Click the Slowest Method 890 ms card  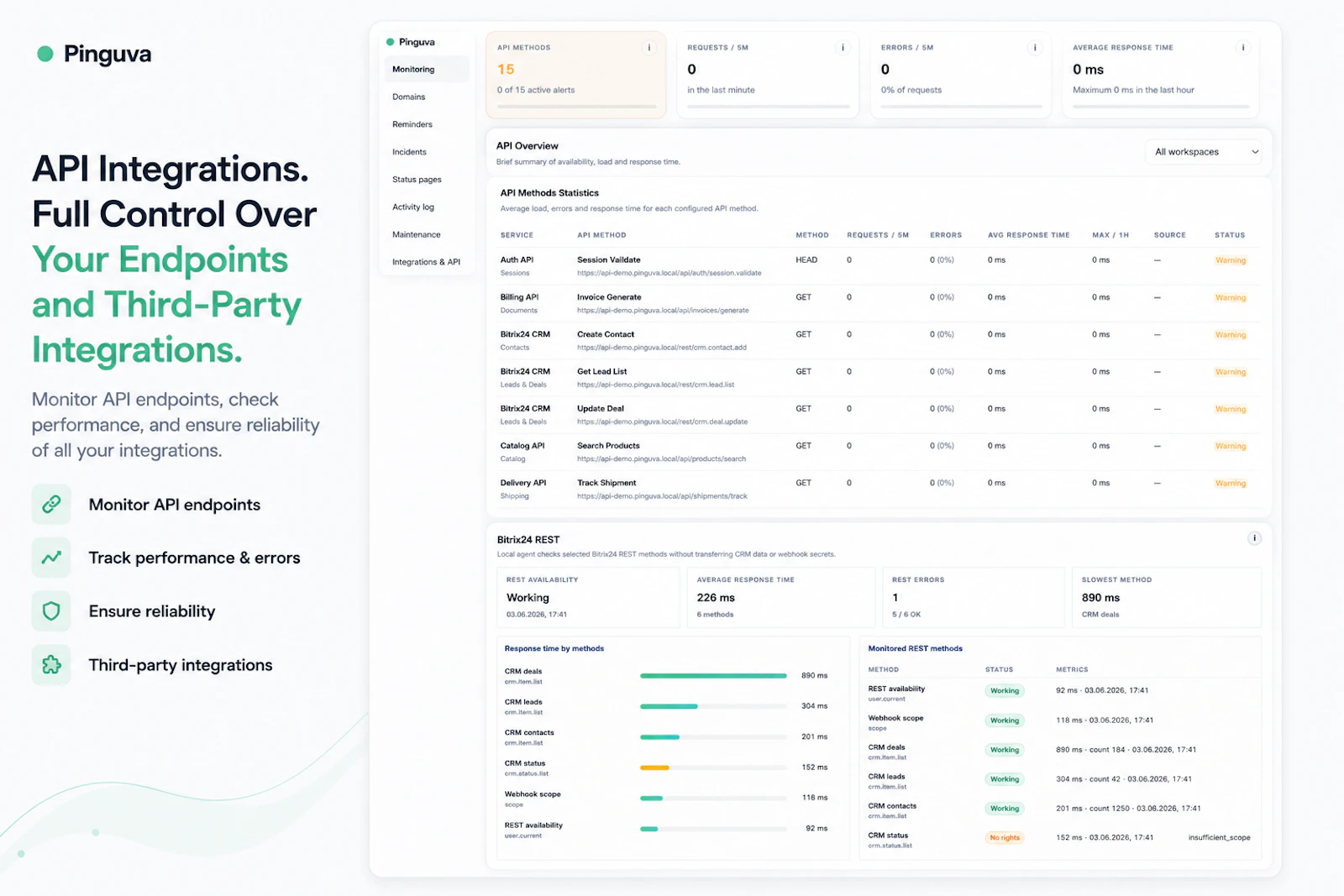pos(1166,597)
